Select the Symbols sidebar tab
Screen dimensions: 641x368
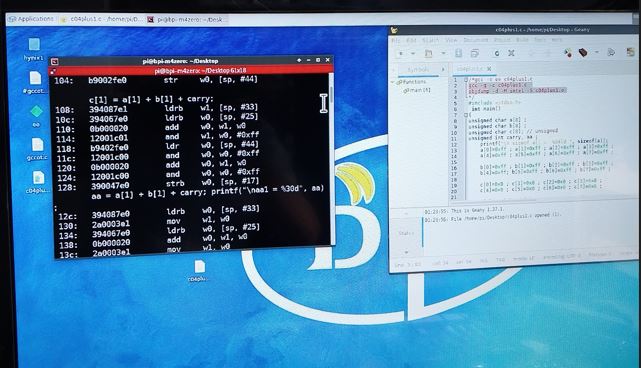click(x=419, y=70)
